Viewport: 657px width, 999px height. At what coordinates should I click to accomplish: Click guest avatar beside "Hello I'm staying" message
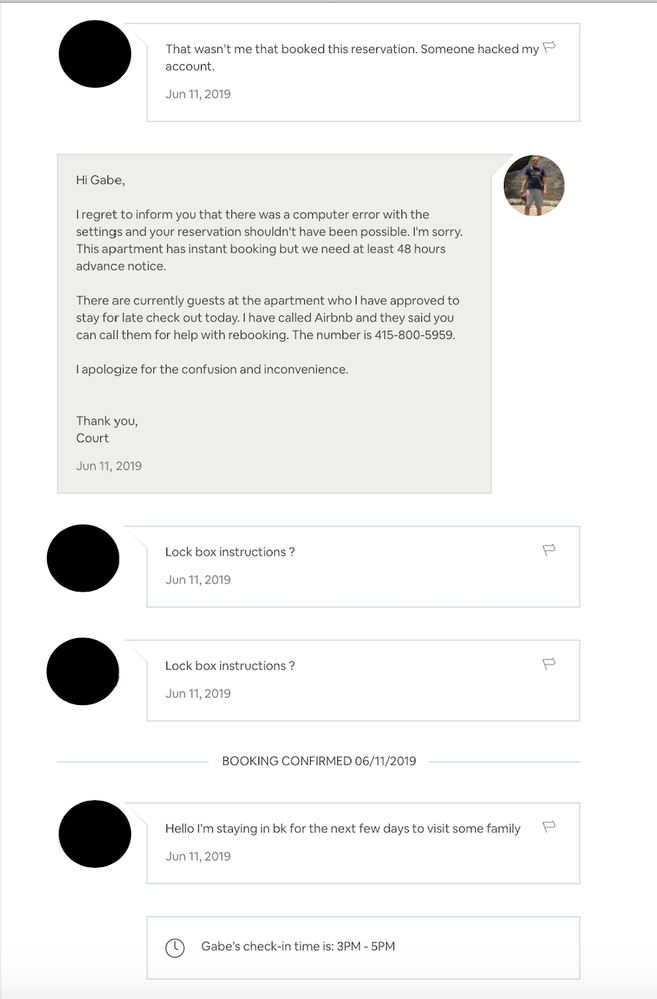tap(96, 834)
